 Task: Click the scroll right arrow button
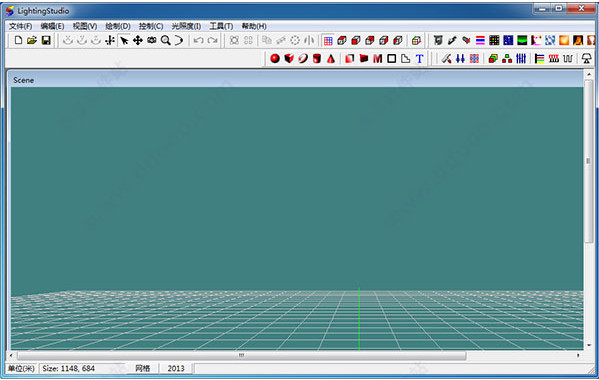(578, 356)
